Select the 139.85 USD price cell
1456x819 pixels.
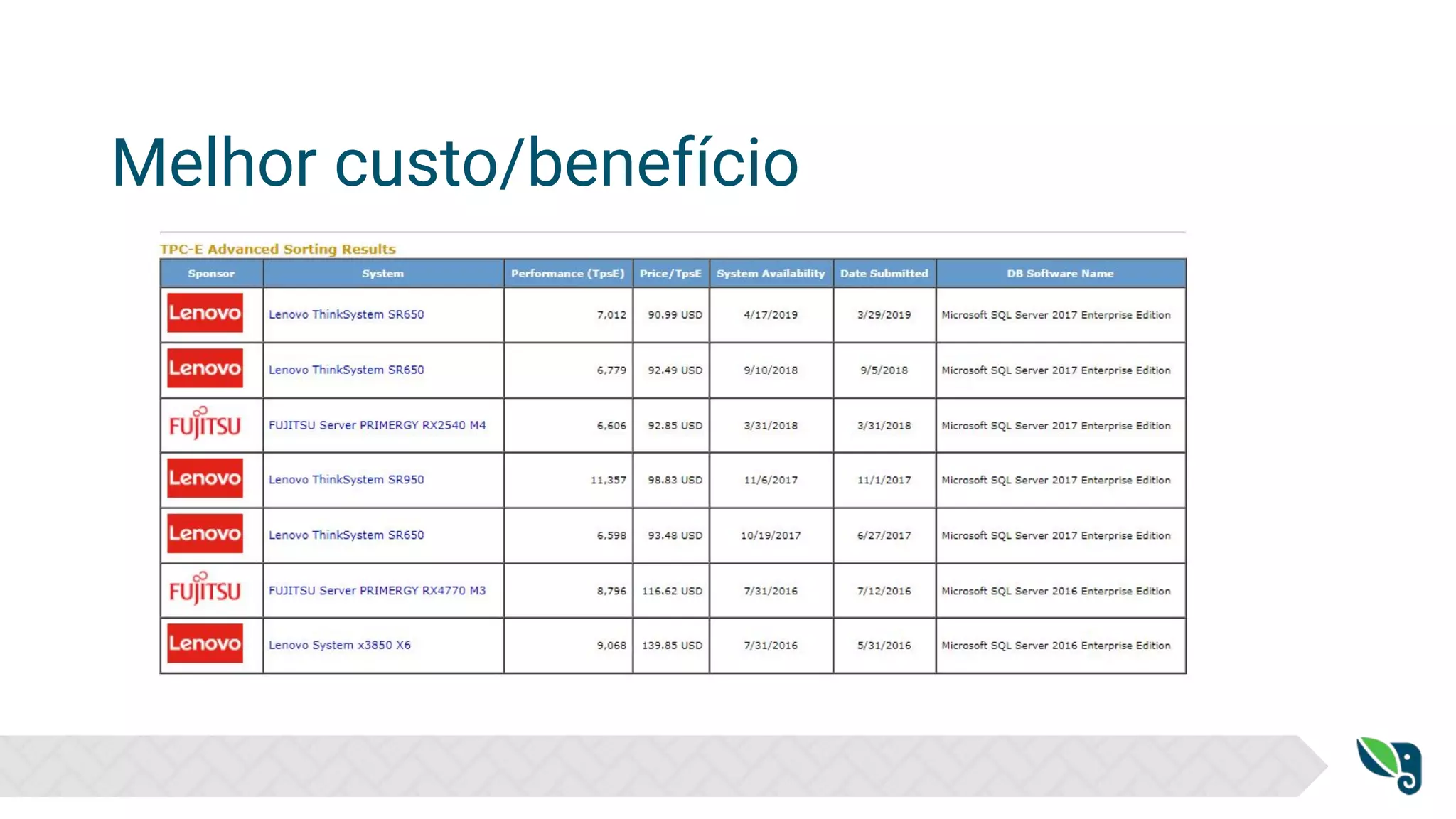[x=672, y=646]
